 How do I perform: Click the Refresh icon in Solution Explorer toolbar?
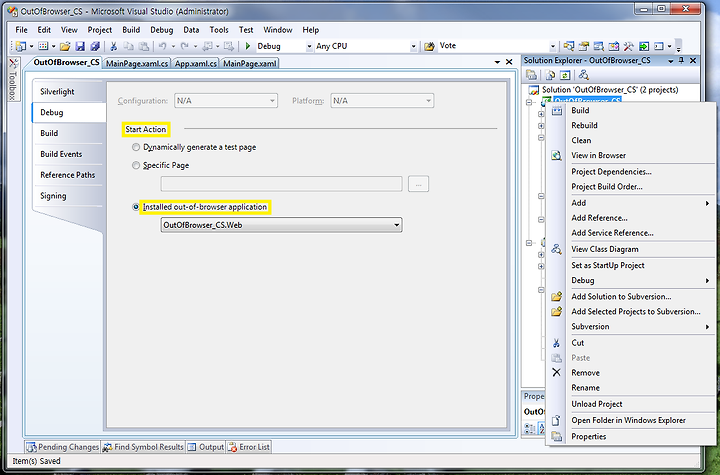[x=565, y=75]
